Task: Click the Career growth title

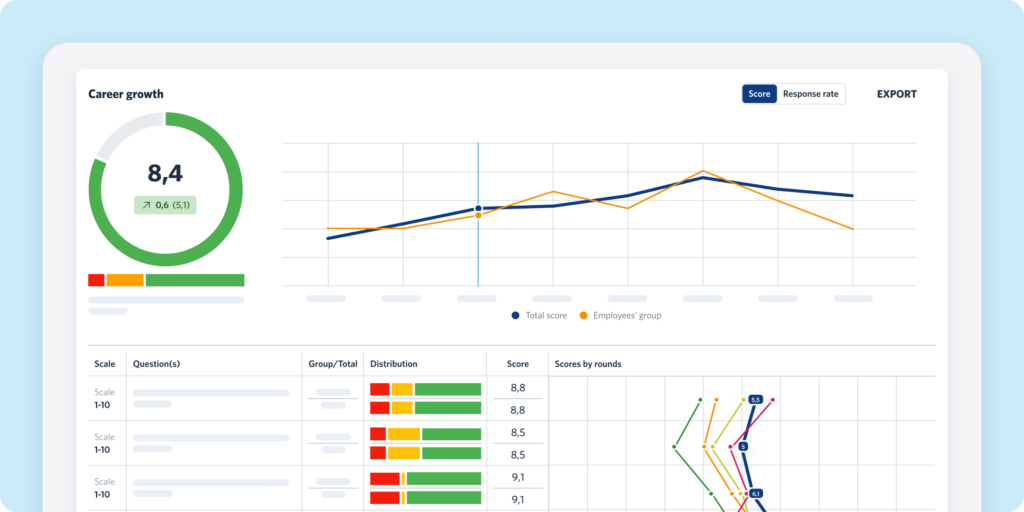Action: [x=126, y=94]
